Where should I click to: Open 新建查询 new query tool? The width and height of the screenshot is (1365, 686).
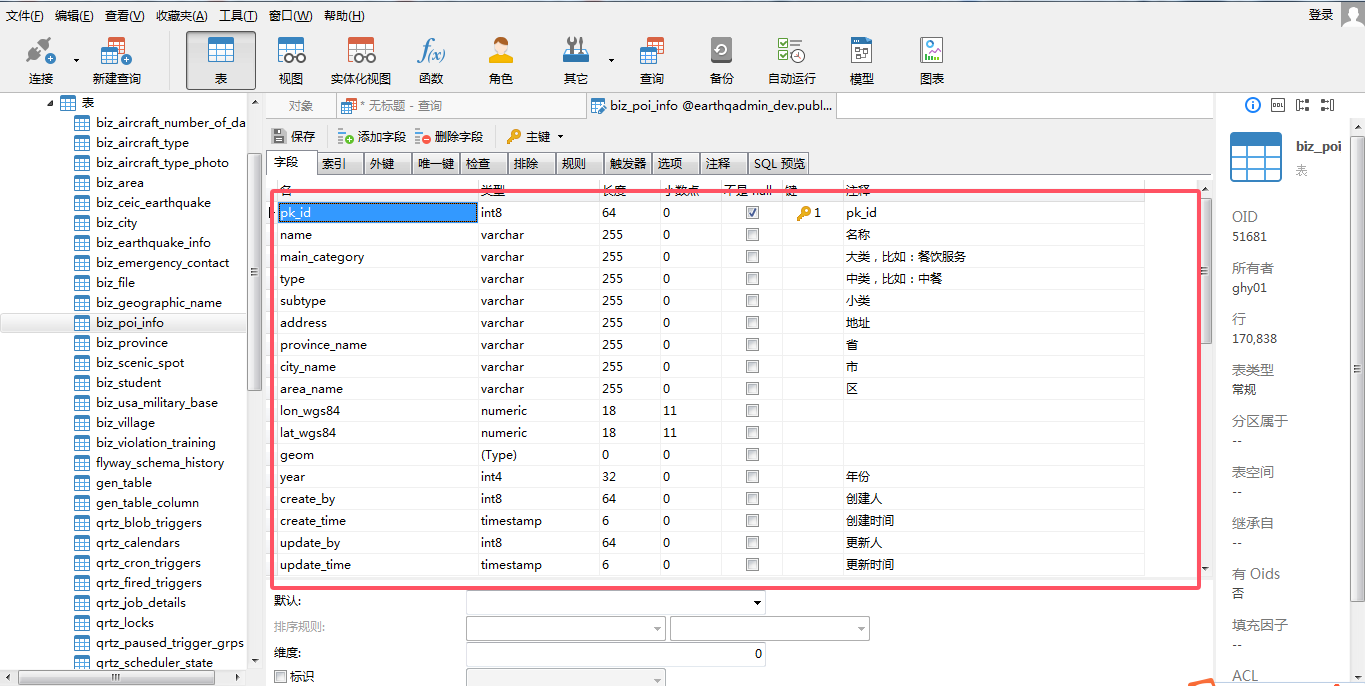click(x=116, y=60)
